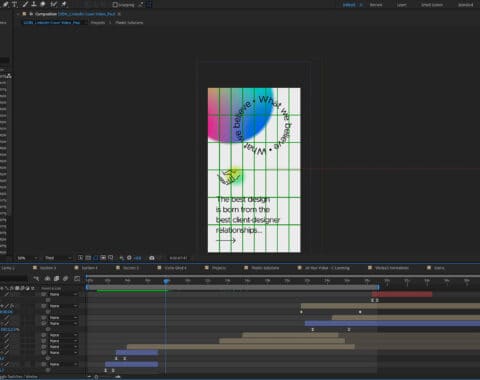The width and height of the screenshot is (480, 380).
Task: Open the Default workspace options menu
Action: [360, 5]
